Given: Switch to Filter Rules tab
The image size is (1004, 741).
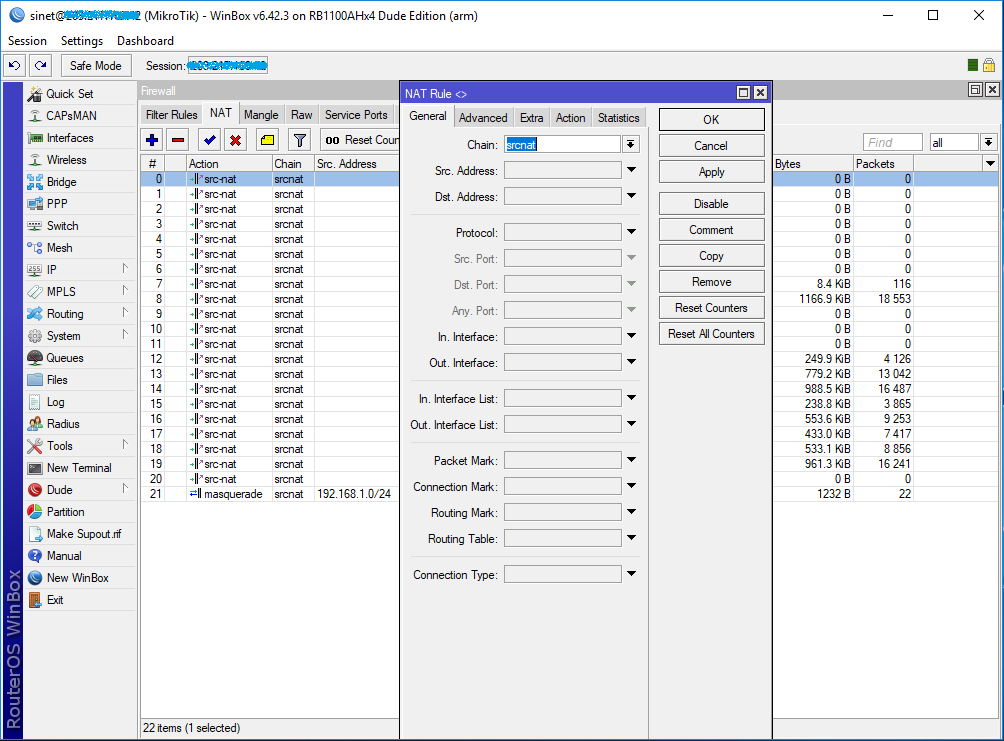Looking at the screenshot, I should pyautogui.click(x=172, y=115).
